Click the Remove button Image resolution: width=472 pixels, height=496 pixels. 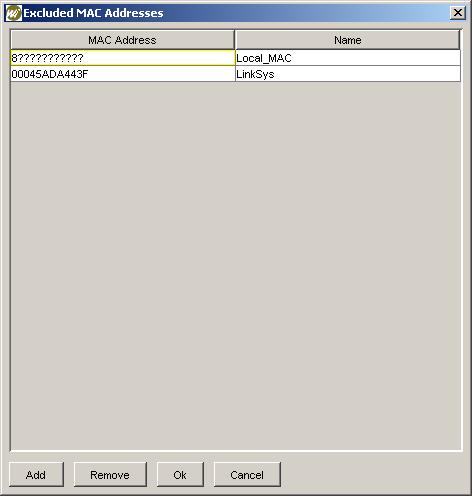click(x=110, y=474)
